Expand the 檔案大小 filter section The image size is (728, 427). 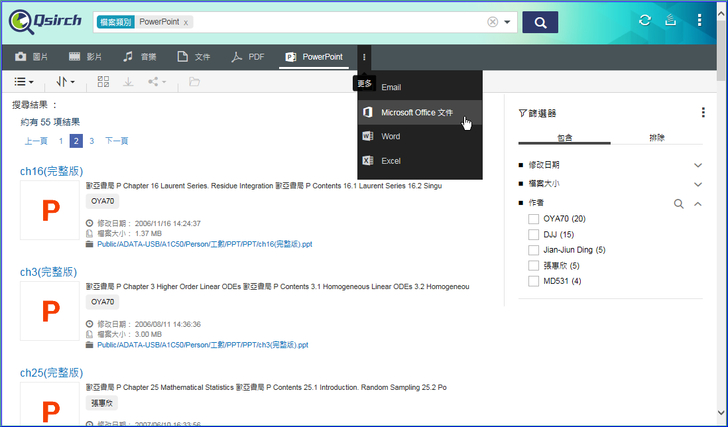[698, 184]
